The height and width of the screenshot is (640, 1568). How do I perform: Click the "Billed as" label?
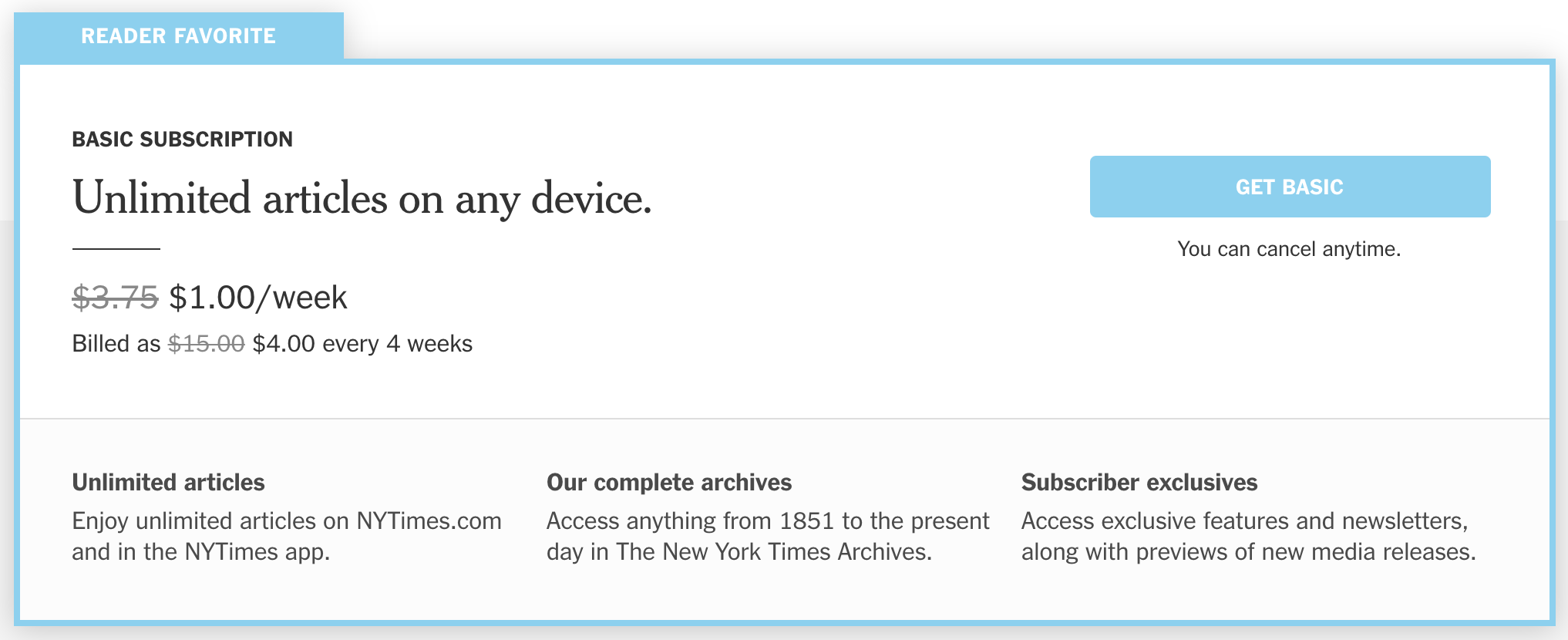tap(116, 344)
